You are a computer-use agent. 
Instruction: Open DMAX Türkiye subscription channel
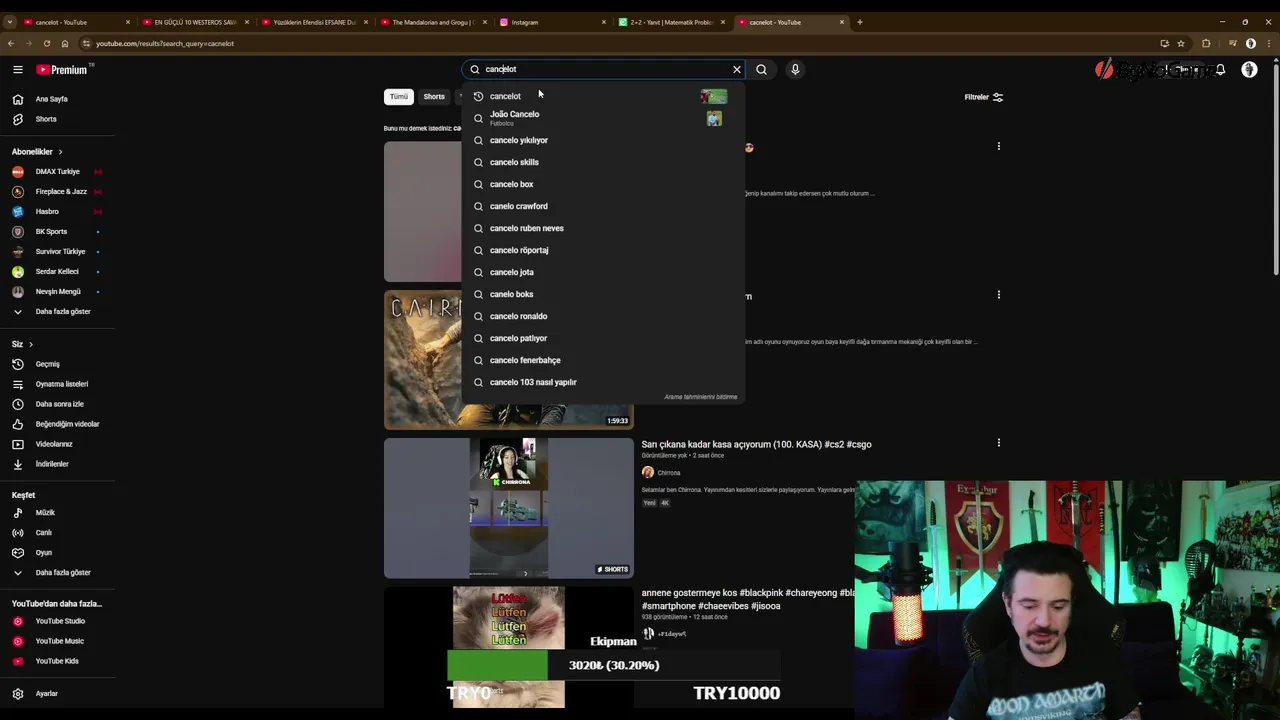pos(56,171)
